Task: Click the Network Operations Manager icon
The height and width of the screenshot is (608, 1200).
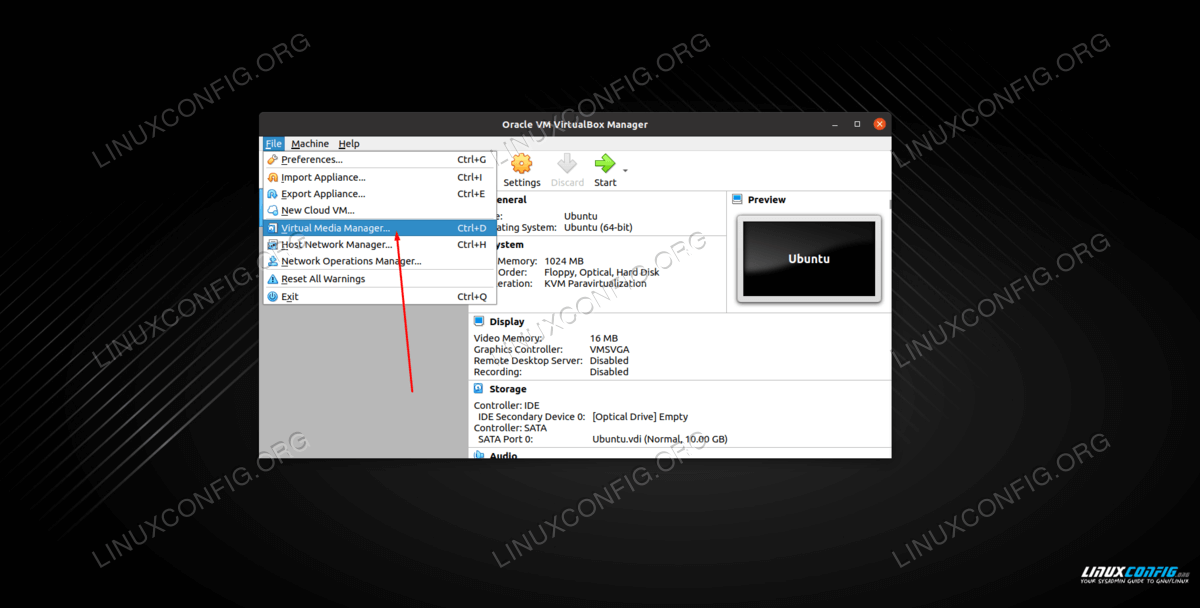Action: click(x=272, y=262)
